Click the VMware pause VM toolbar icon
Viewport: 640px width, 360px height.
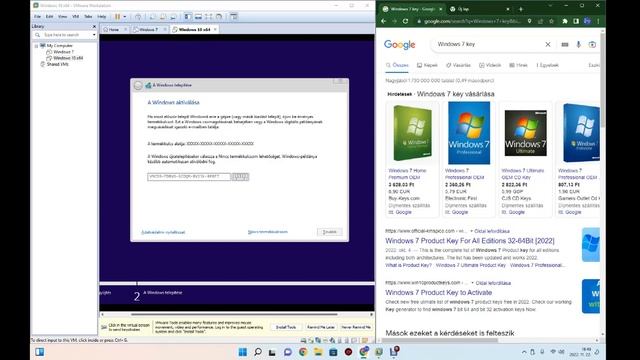(x=118, y=17)
